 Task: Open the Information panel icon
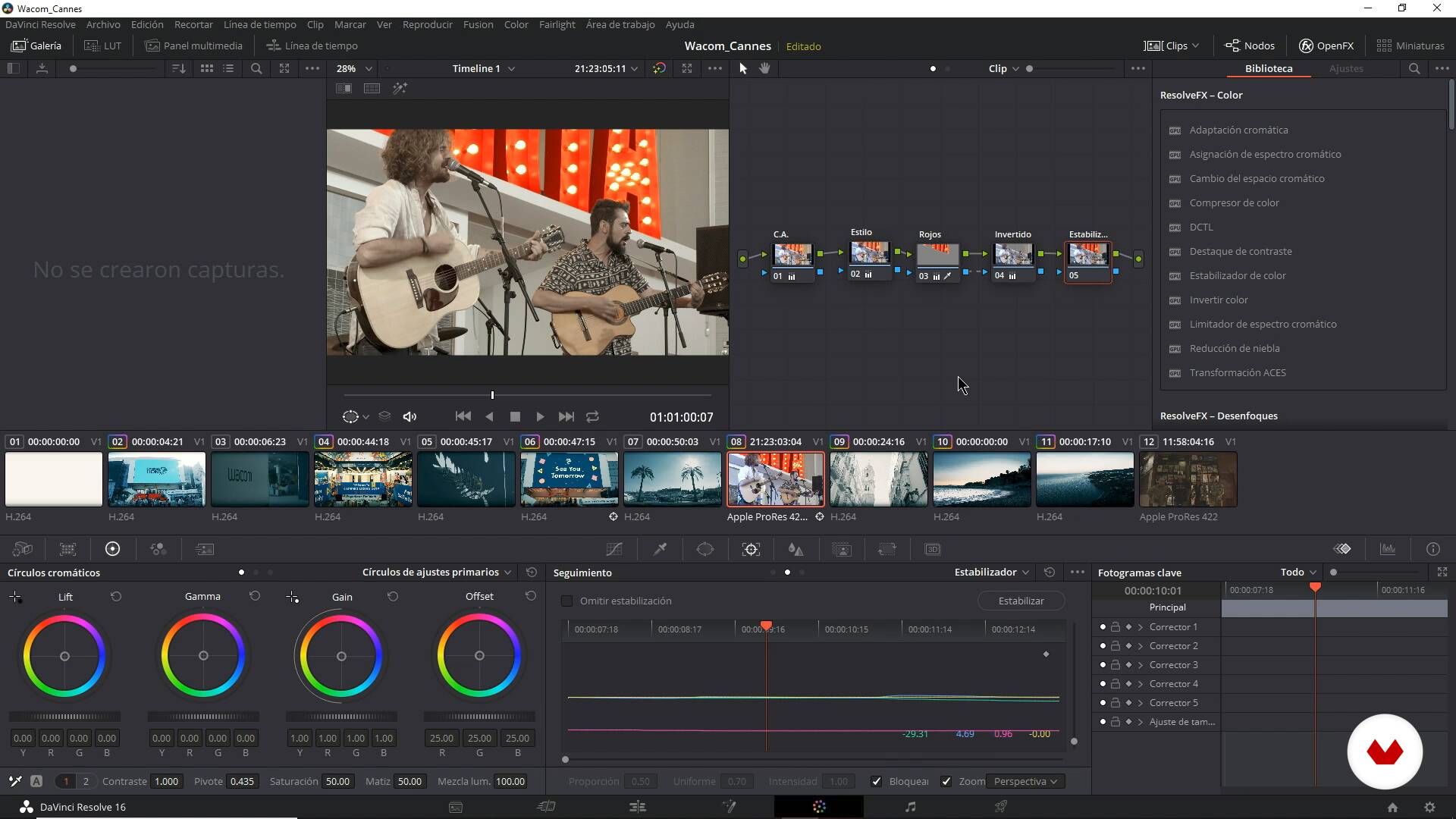pos(1433,549)
